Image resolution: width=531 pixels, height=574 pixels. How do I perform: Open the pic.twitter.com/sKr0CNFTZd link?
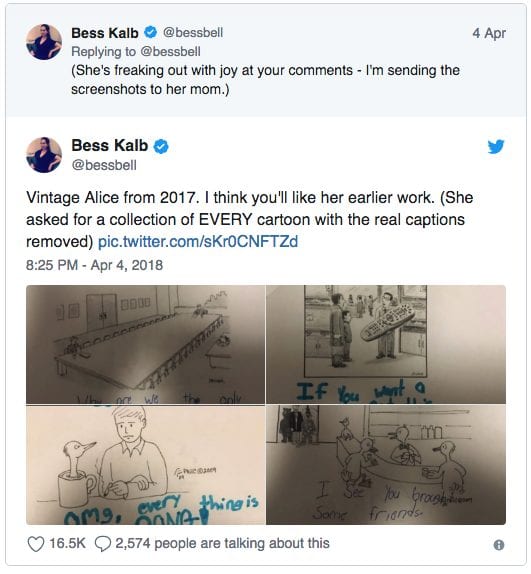(198, 242)
